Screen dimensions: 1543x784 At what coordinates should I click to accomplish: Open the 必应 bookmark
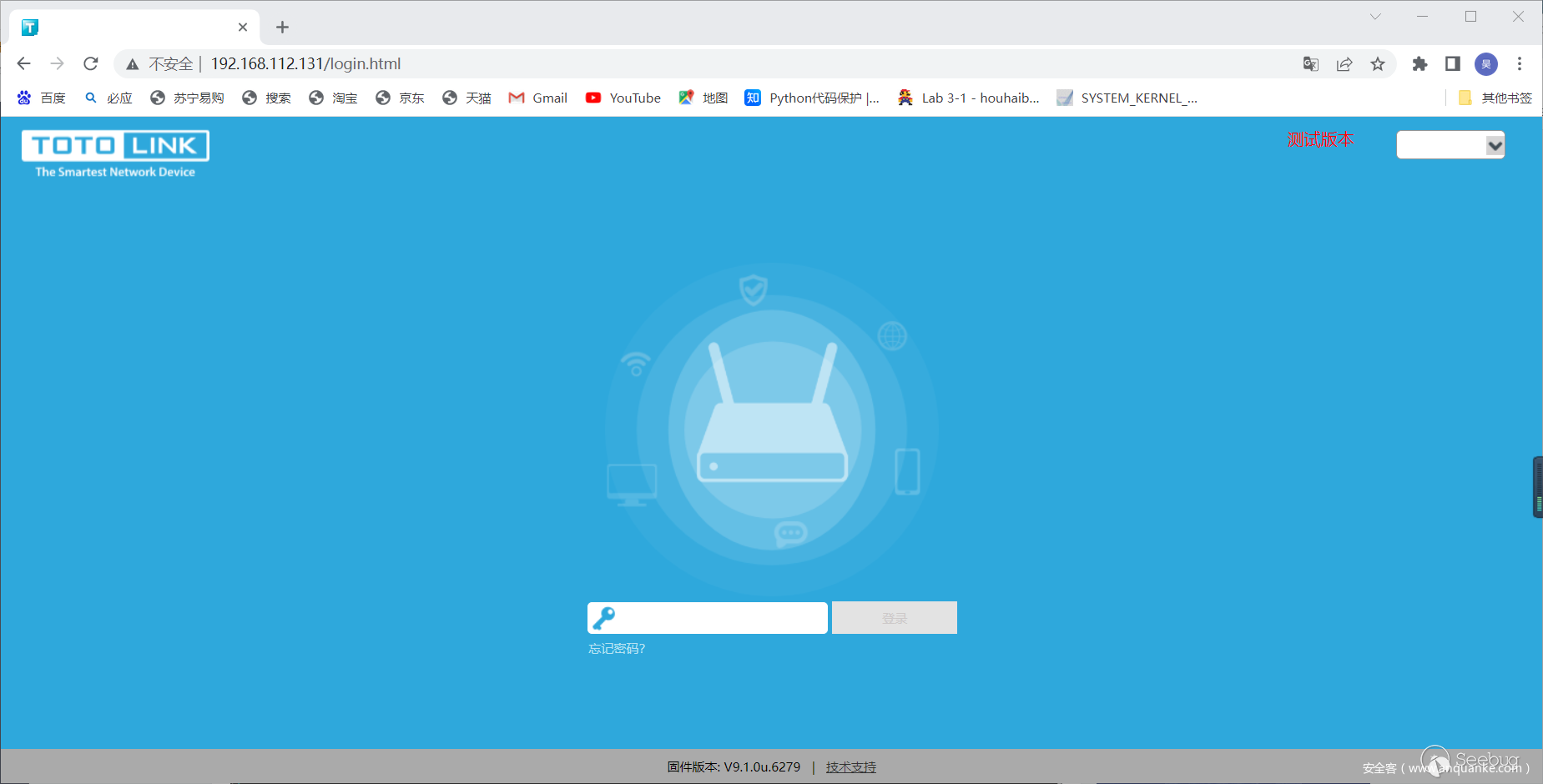pyautogui.click(x=108, y=98)
